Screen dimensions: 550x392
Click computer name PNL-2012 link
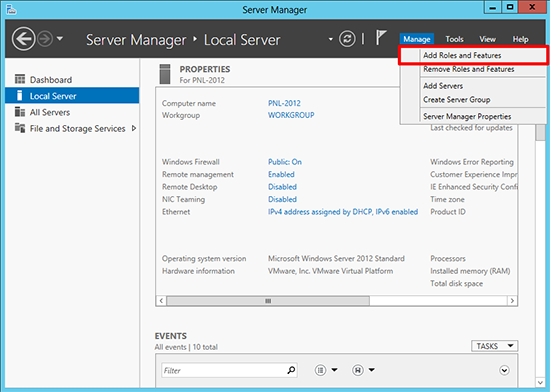click(284, 103)
